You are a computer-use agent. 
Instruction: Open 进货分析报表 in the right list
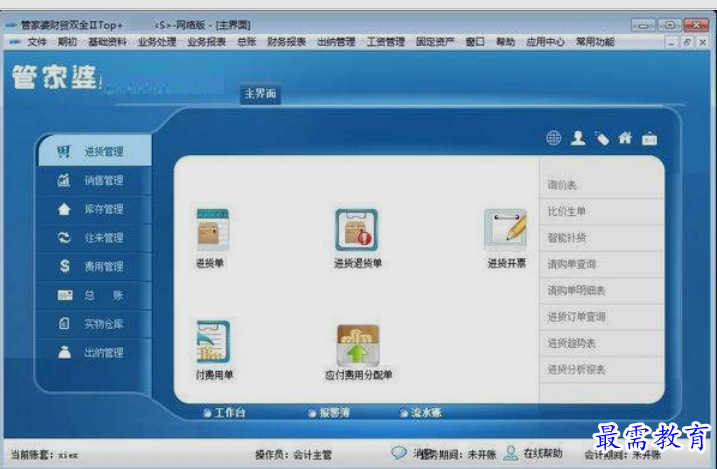point(602,369)
